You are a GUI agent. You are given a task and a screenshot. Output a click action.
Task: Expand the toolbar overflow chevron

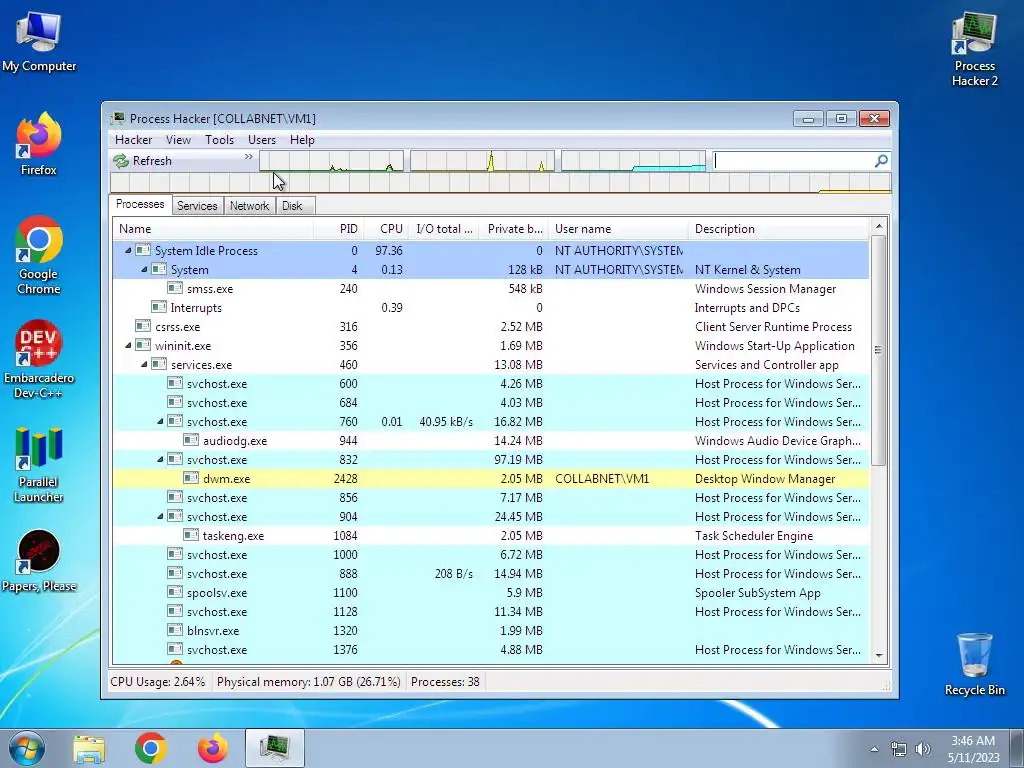(x=248, y=157)
